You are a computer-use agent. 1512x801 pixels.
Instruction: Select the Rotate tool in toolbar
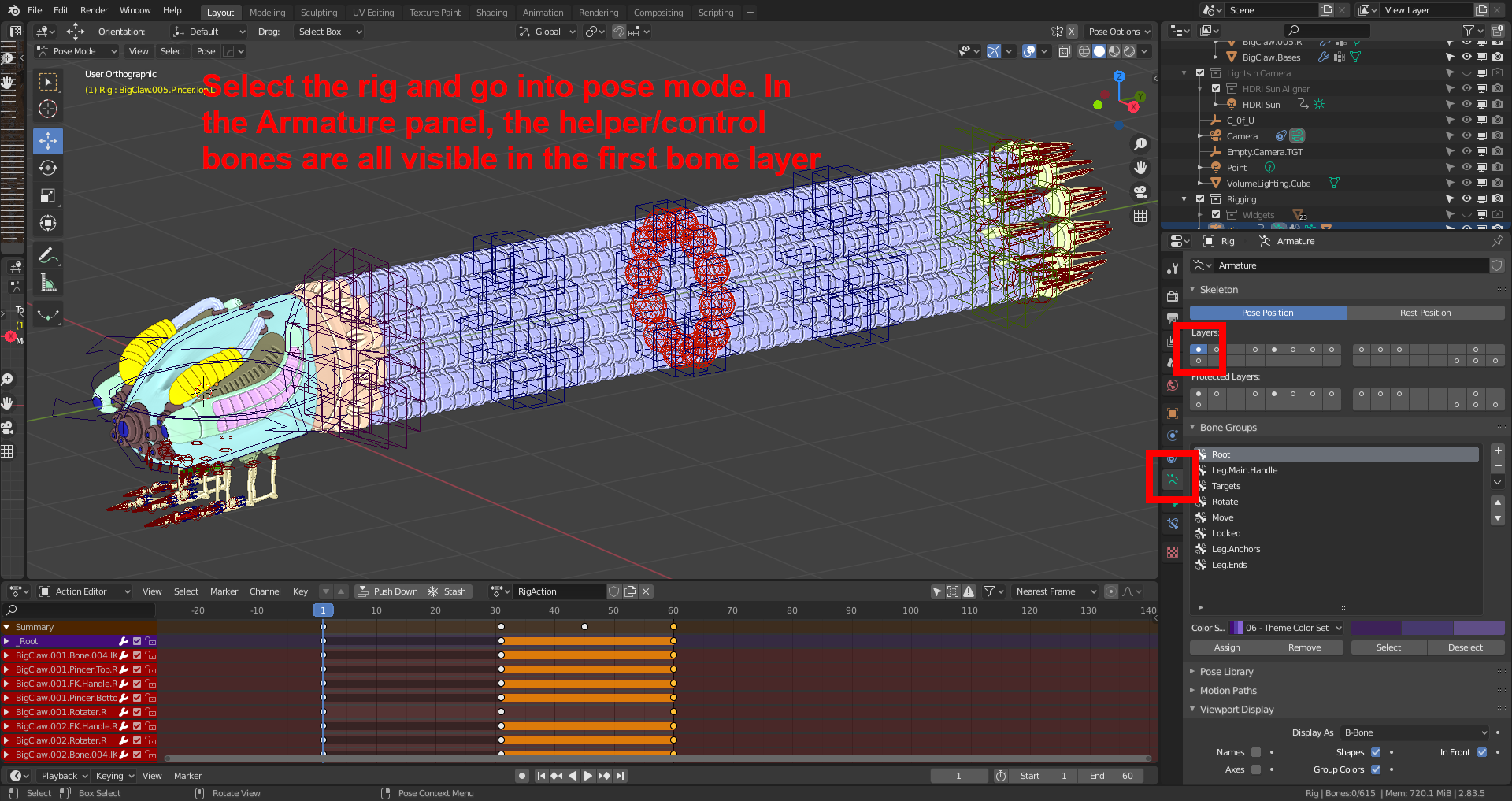point(48,169)
